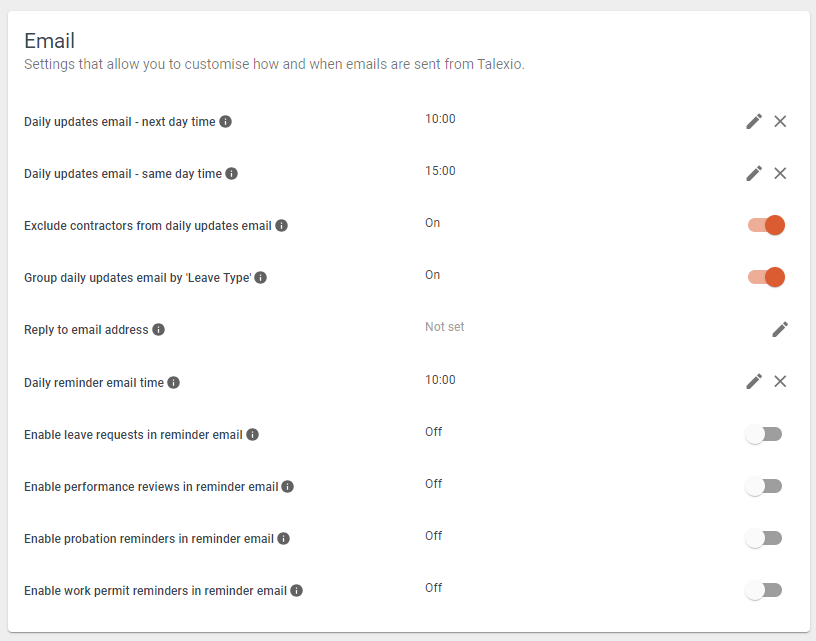
Task: Select the 15:00 same day time value
Action: pos(440,170)
